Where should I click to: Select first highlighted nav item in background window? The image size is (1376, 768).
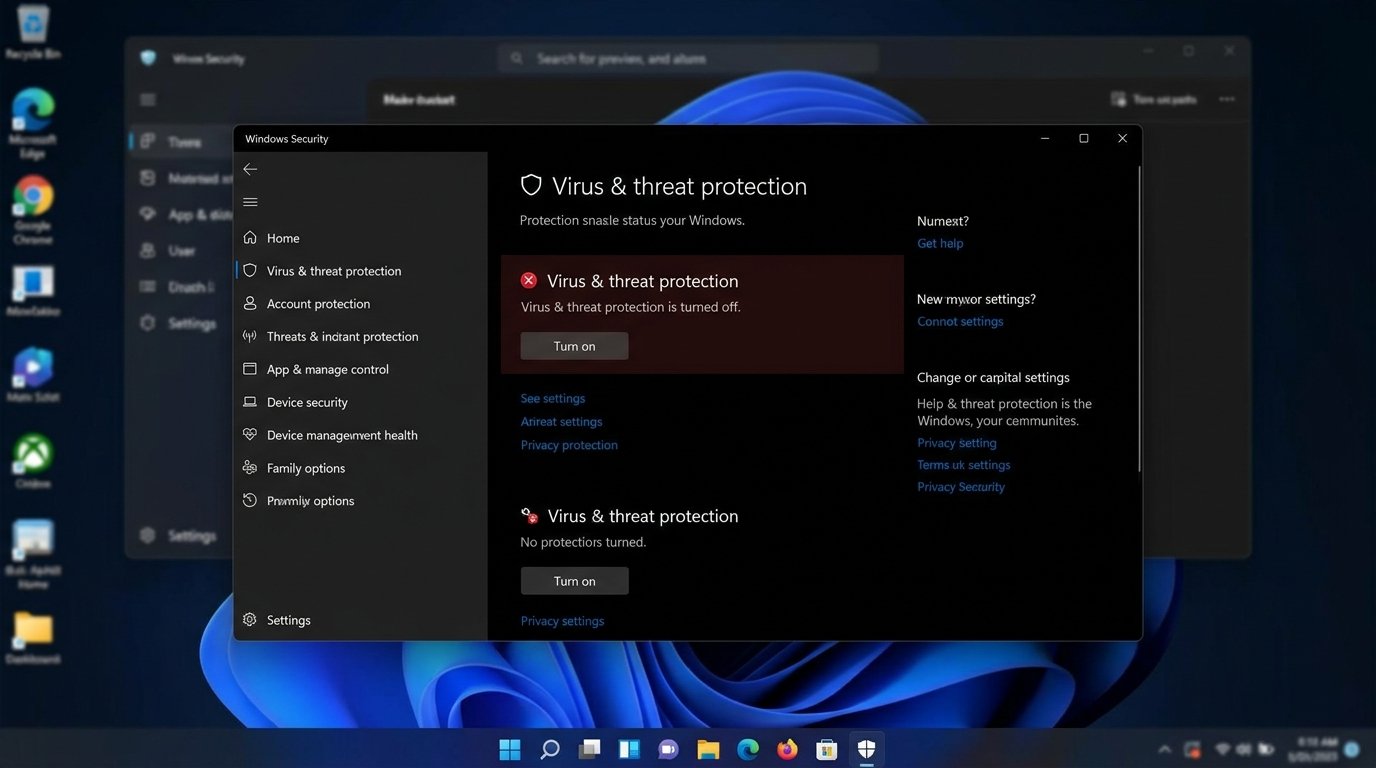178,142
